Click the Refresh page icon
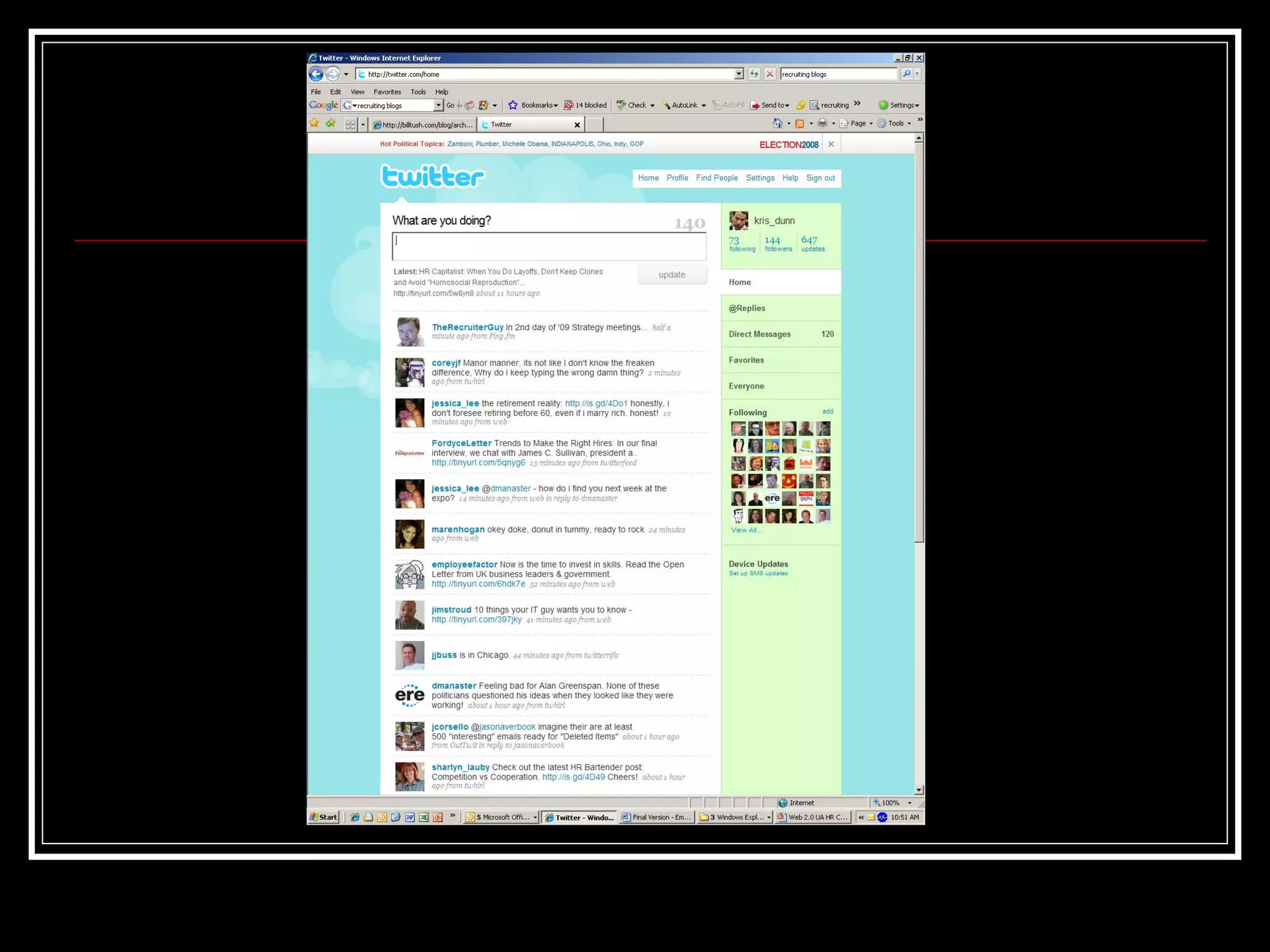 (x=754, y=74)
